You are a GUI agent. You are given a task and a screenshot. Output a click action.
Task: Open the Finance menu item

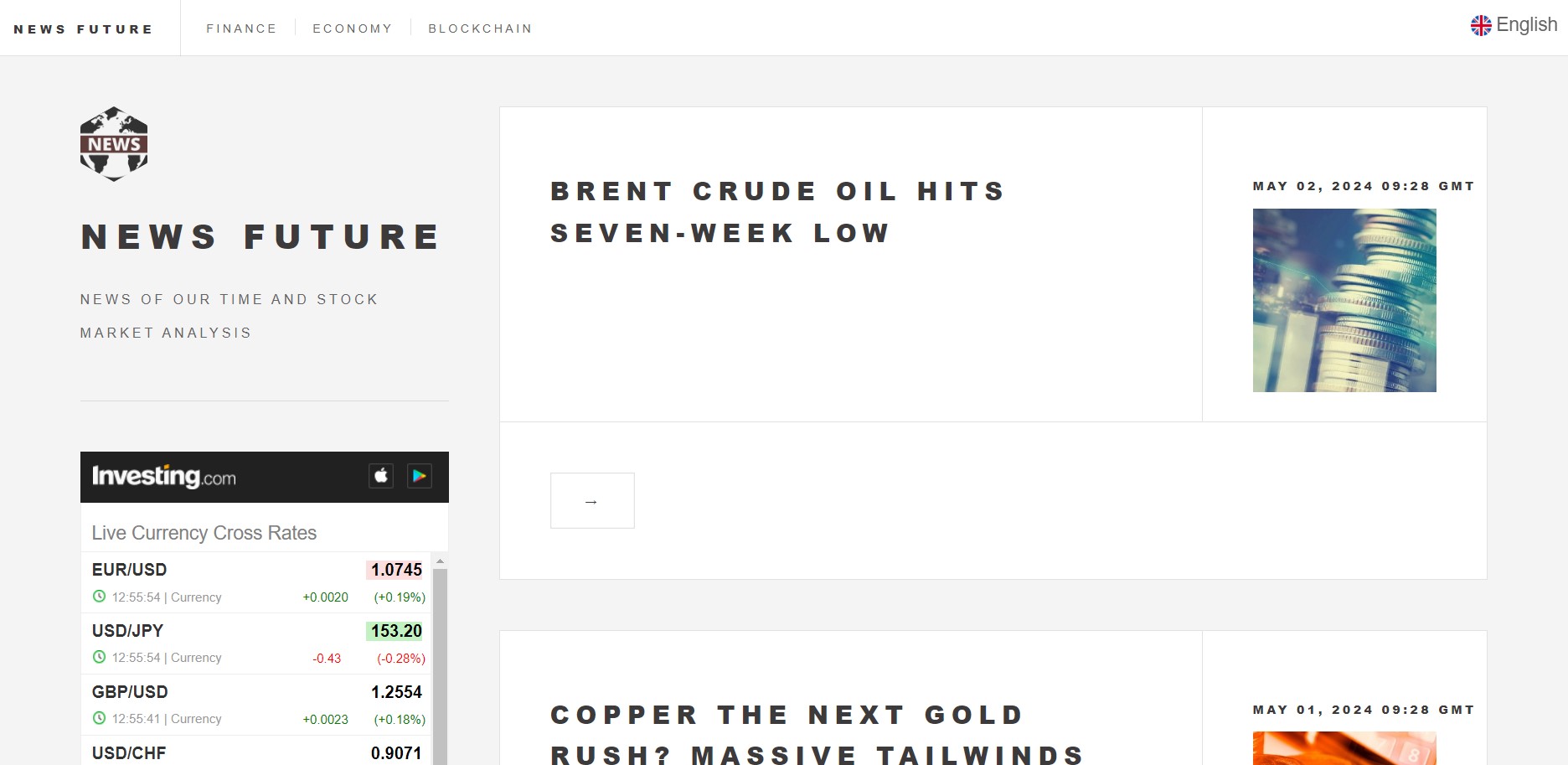coord(241,28)
